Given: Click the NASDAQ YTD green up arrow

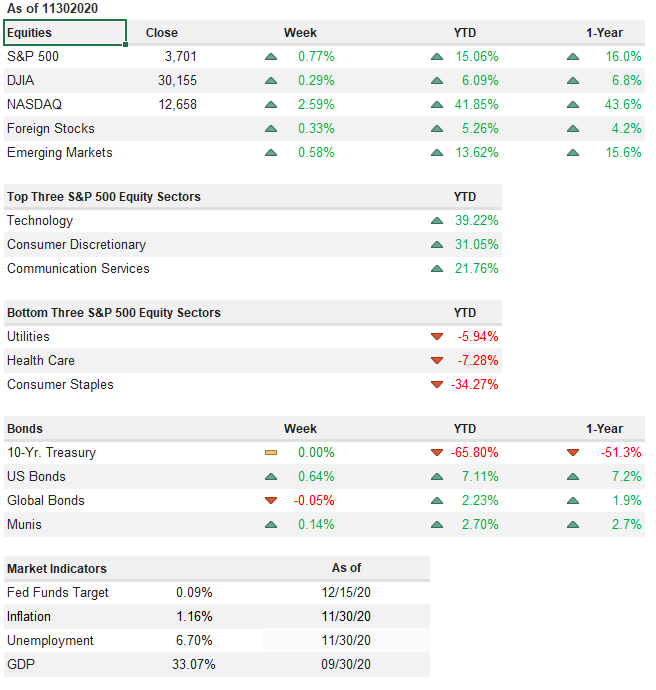Looking at the screenshot, I should 436,105.
